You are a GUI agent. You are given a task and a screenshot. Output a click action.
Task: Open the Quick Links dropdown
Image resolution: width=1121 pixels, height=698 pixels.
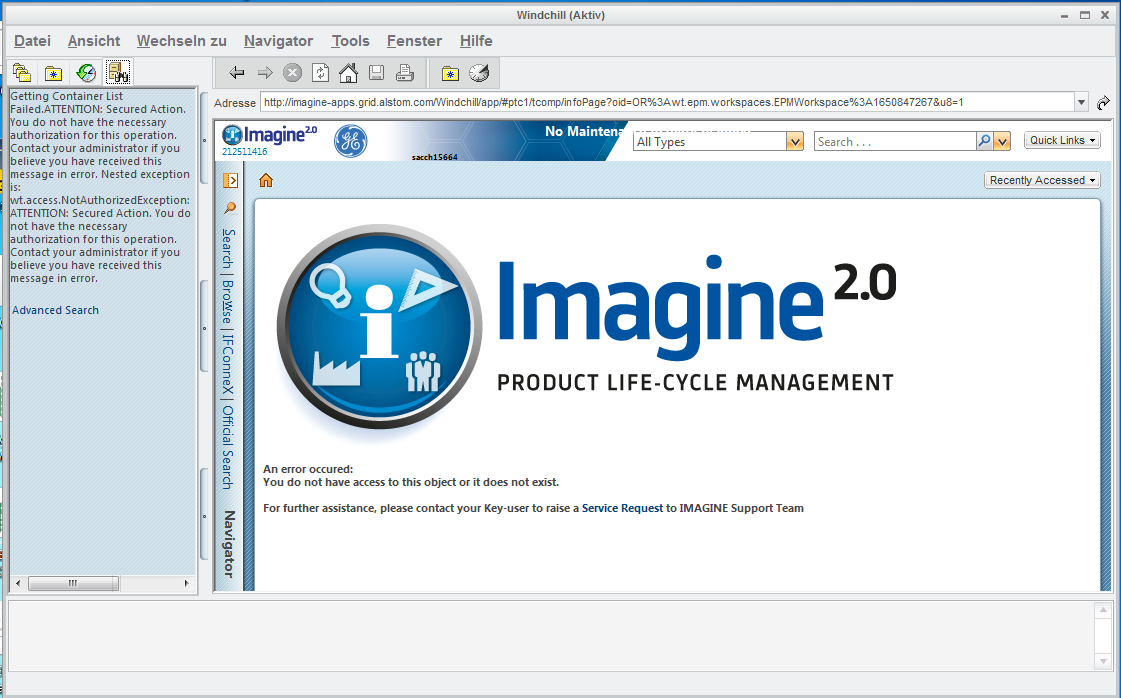pyautogui.click(x=1062, y=140)
